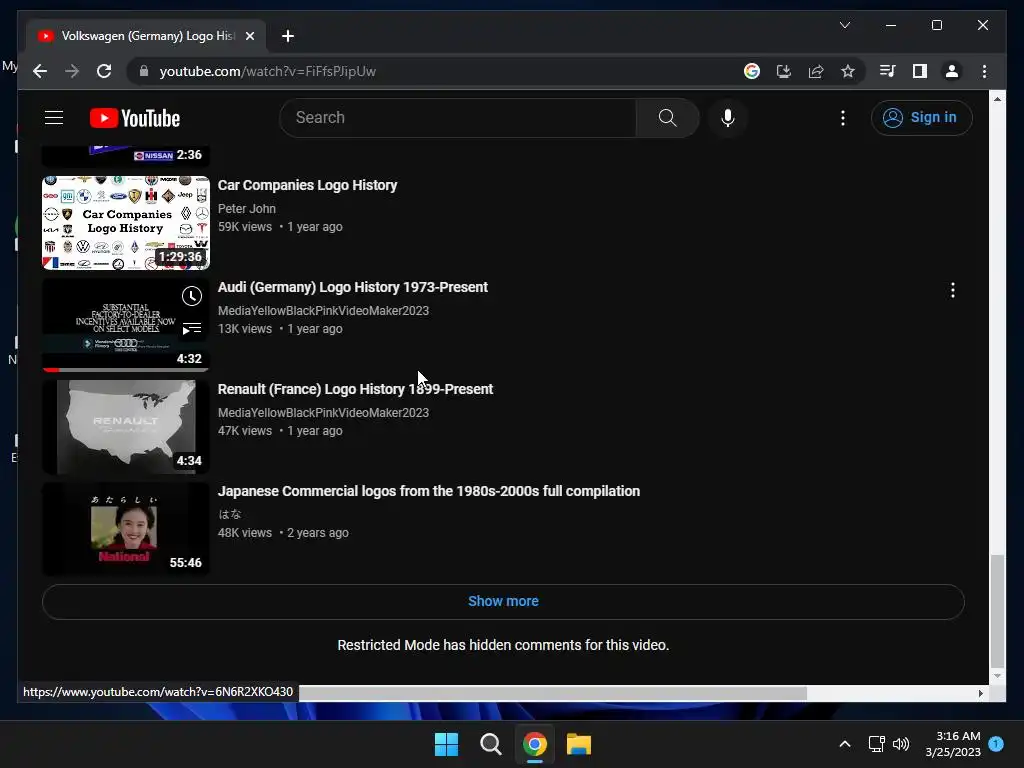Click the Nissan 2:36 video thumbnail
The image size is (1024, 768).
(125, 155)
